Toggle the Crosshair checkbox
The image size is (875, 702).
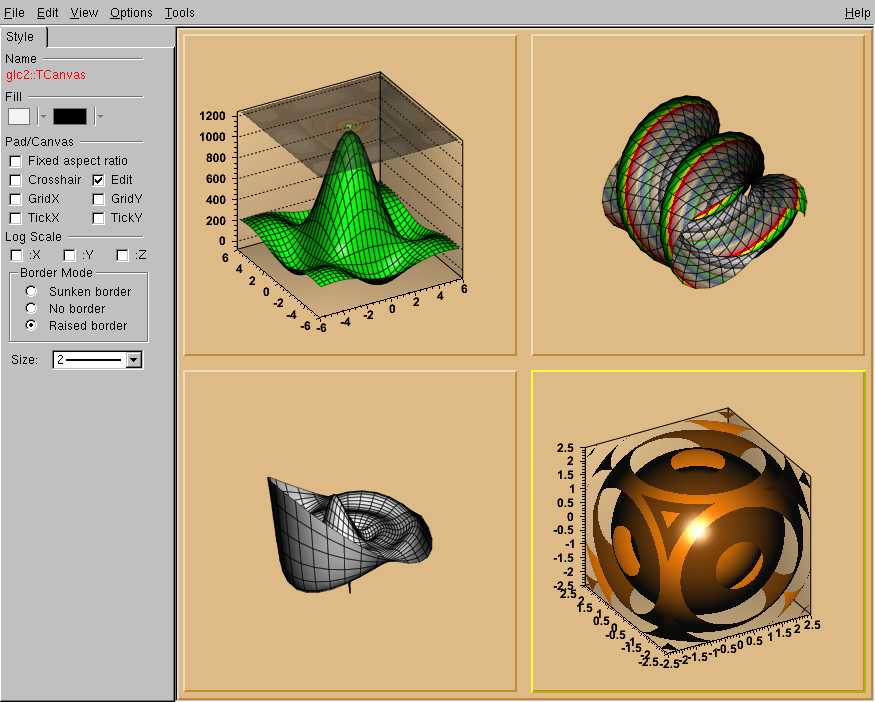click(x=16, y=180)
